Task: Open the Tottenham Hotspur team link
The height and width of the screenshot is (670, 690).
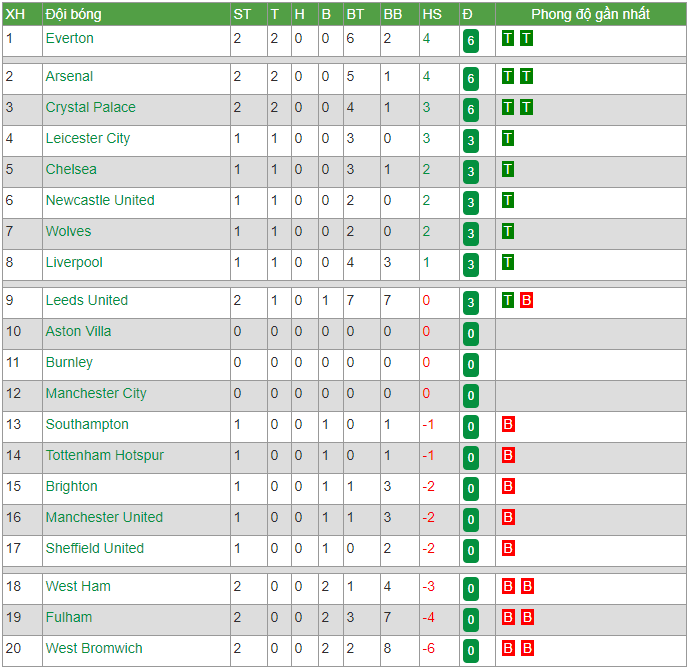Action: coord(105,455)
